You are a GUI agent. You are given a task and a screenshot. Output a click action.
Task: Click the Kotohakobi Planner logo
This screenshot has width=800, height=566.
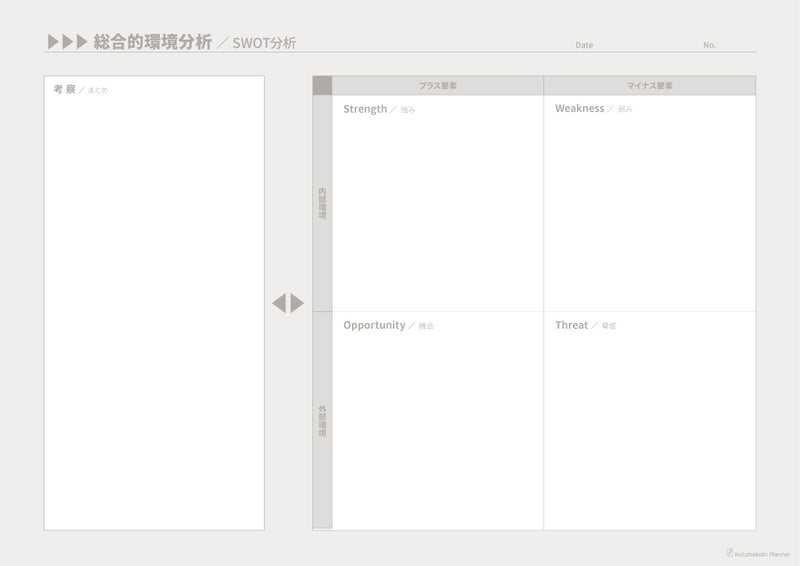click(x=758, y=553)
